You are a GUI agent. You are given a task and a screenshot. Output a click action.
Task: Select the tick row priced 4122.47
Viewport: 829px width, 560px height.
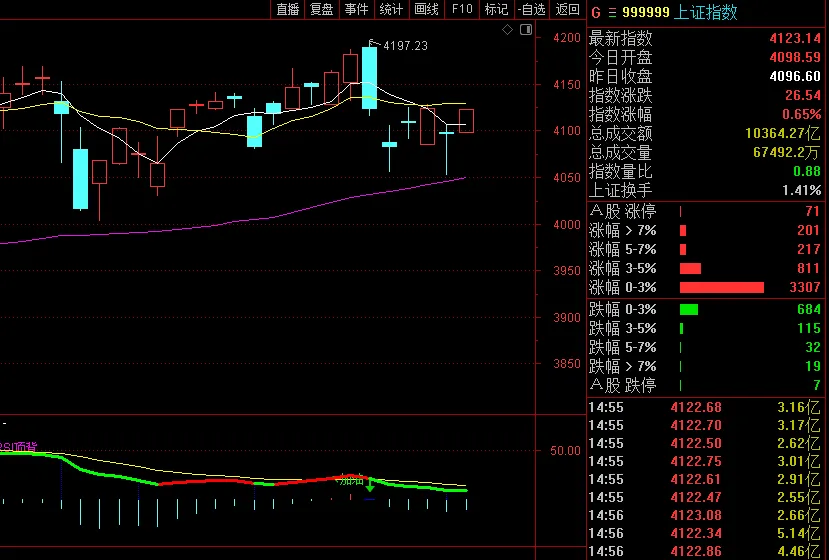coord(705,498)
